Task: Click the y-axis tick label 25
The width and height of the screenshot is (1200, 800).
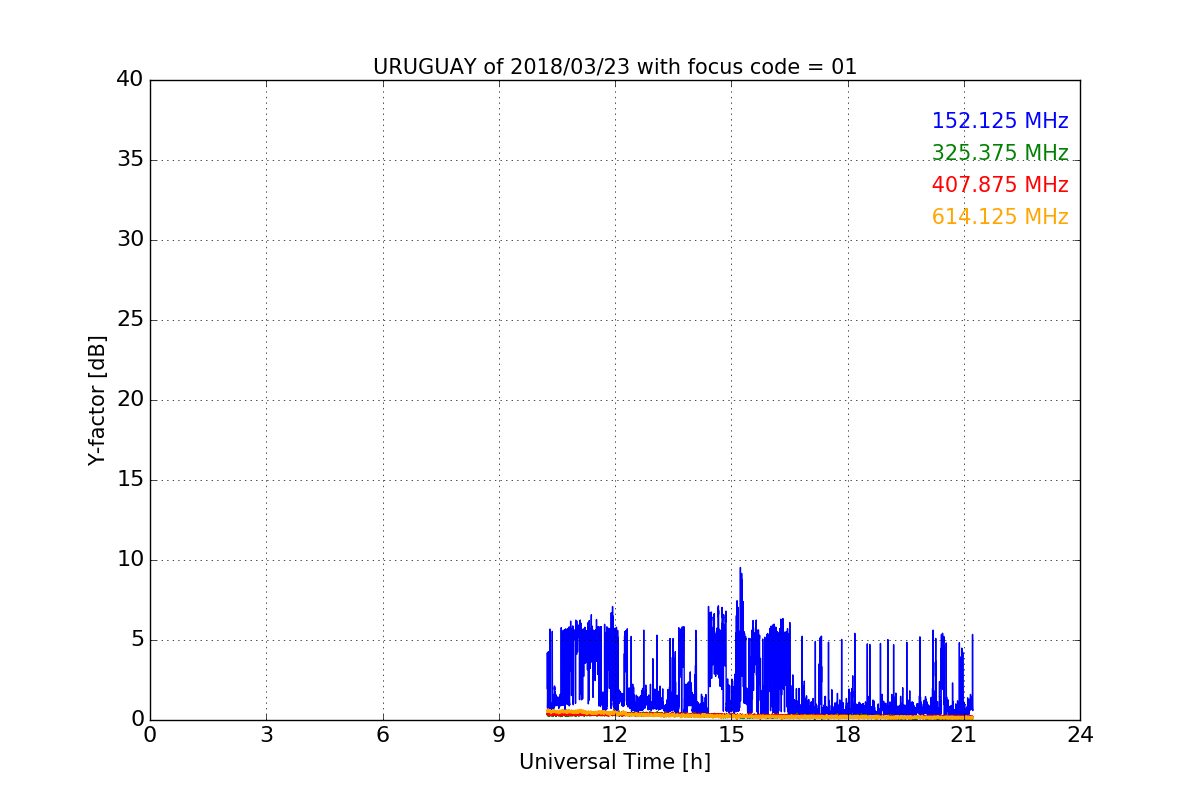Action: tap(130, 320)
